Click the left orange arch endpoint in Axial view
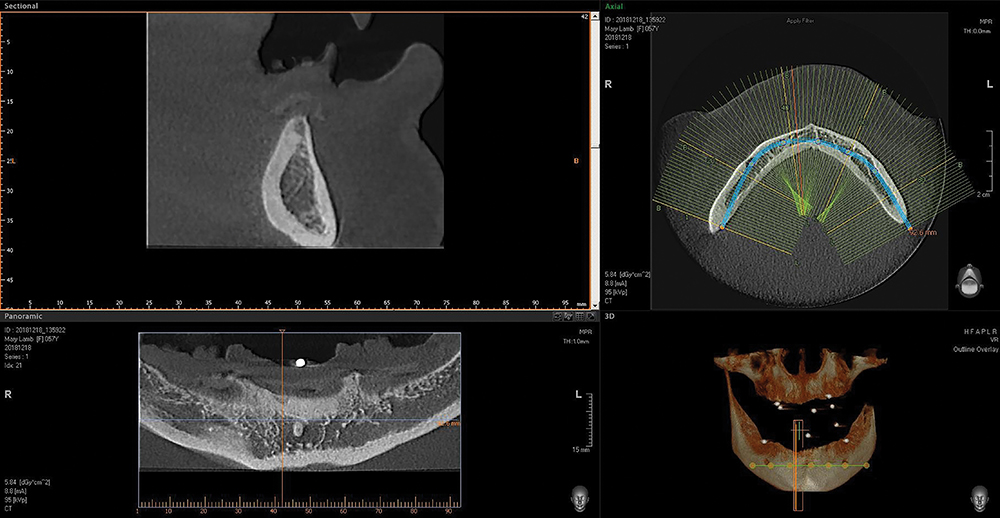This screenshot has width=1000, height=518. pos(722,227)
